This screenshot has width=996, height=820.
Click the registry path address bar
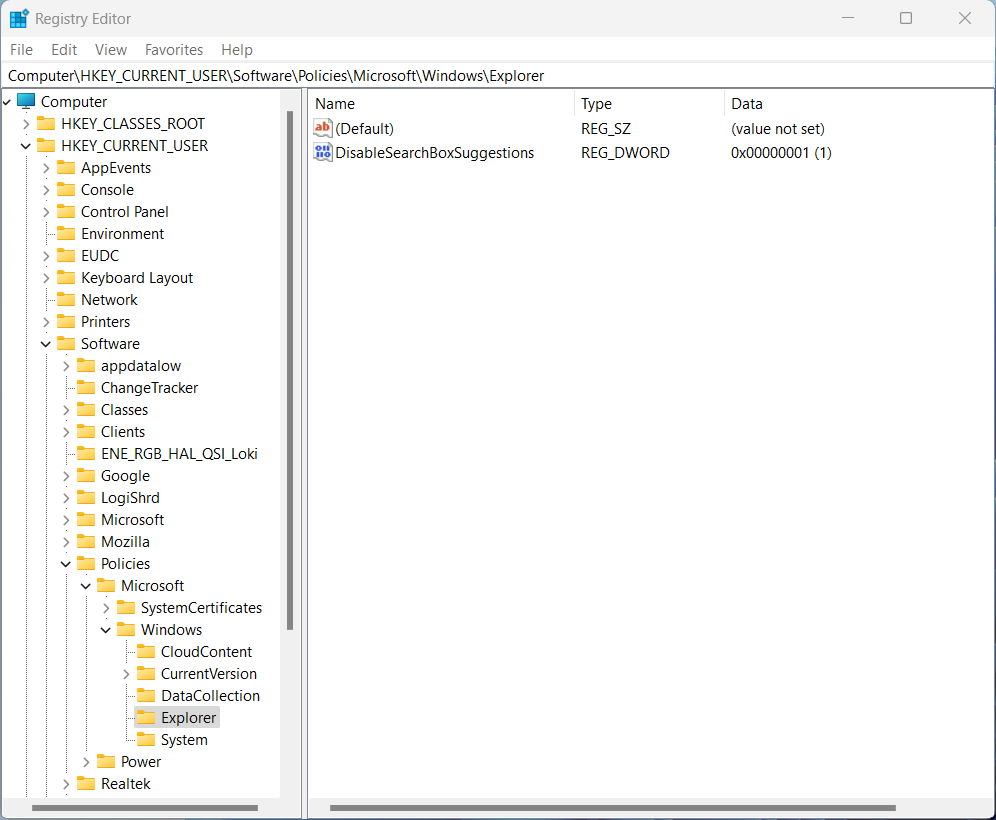498,76
